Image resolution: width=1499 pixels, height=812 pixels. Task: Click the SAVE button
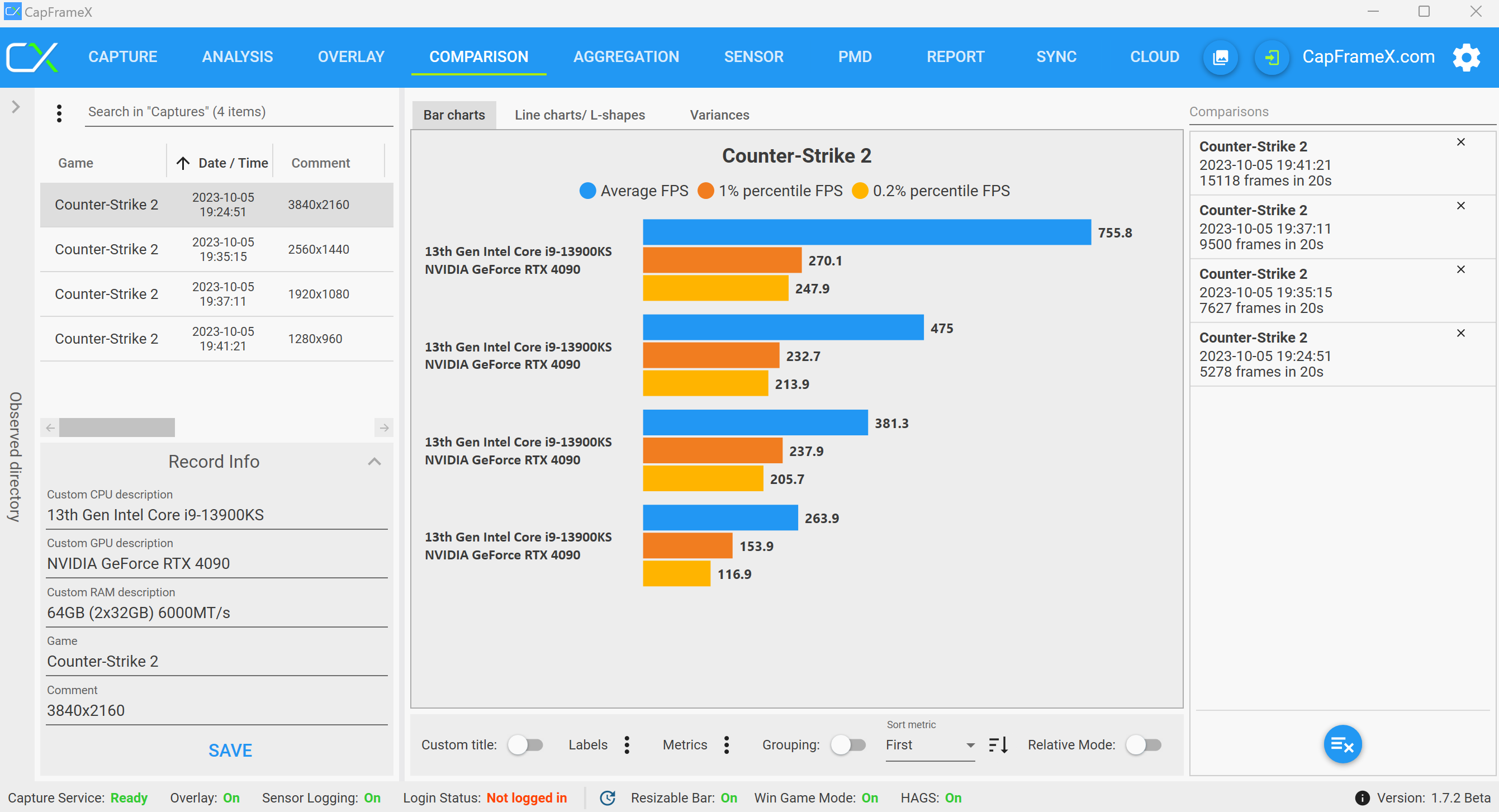pyautogui.click(x=230, y=751)
